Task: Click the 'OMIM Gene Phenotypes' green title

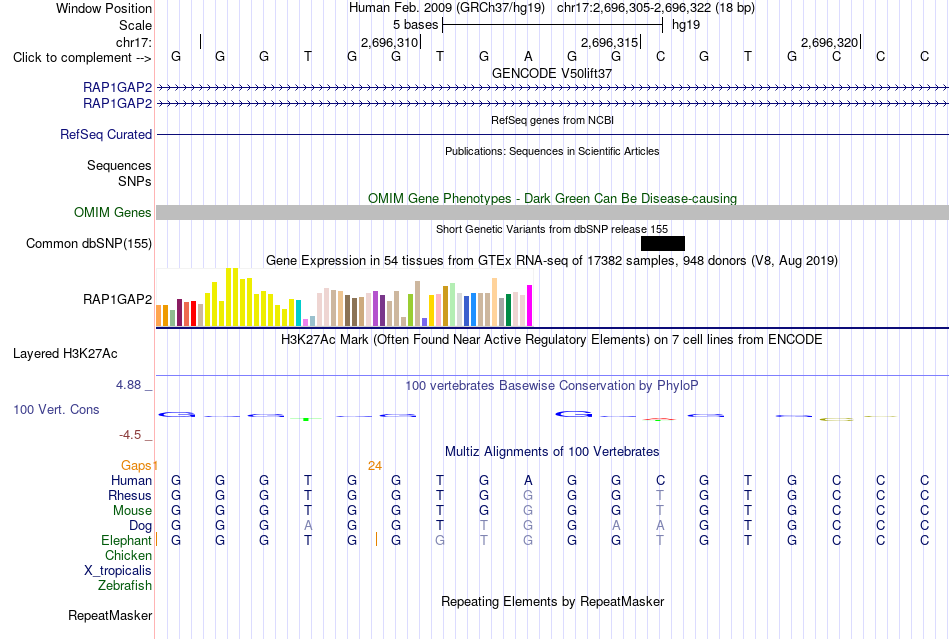Action: click(553, 198)
